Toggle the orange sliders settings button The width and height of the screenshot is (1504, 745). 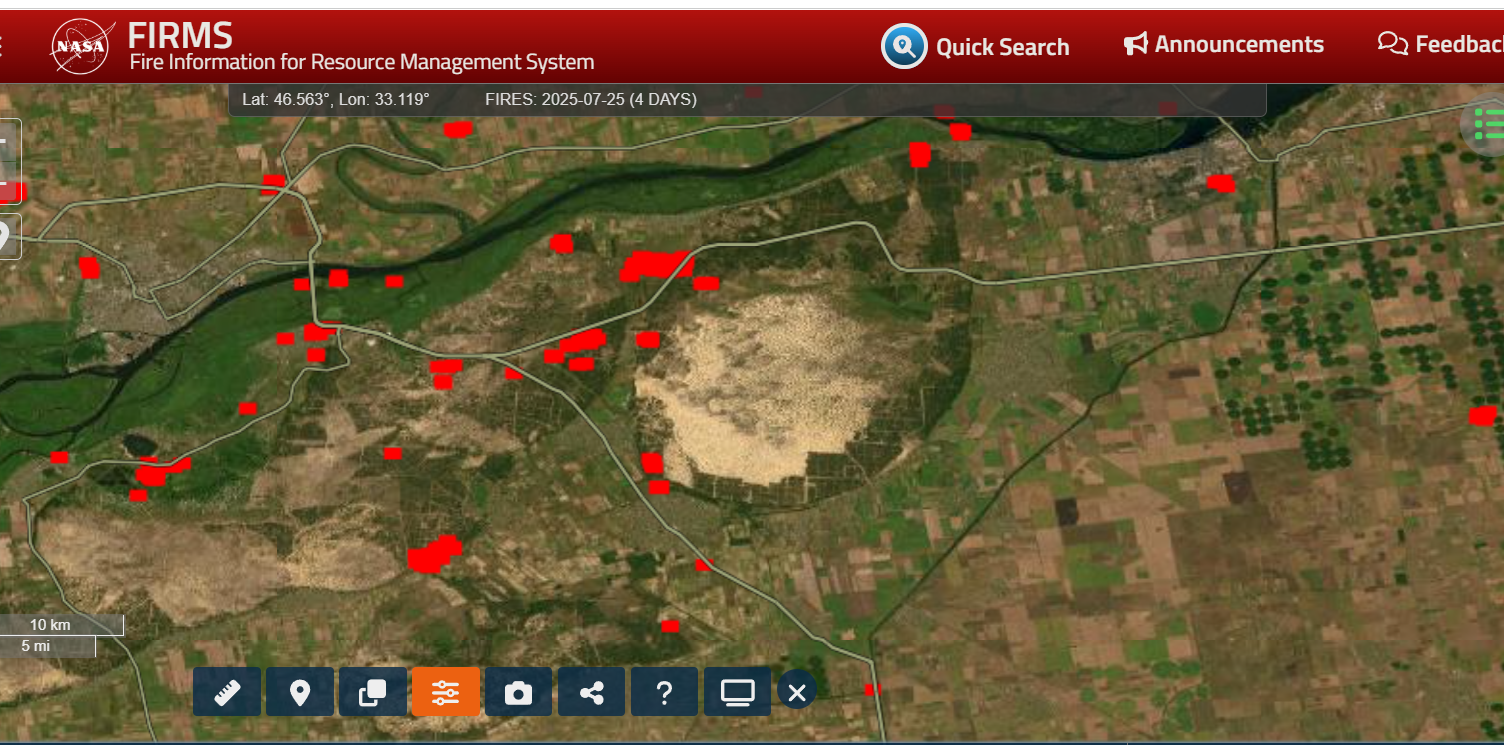point(446,692)
